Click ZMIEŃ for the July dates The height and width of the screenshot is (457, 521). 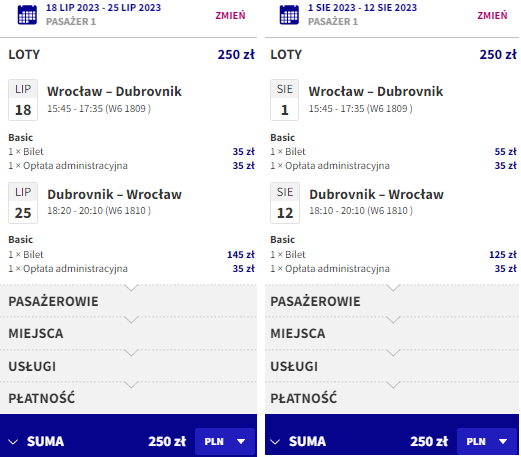coord(230,16)
